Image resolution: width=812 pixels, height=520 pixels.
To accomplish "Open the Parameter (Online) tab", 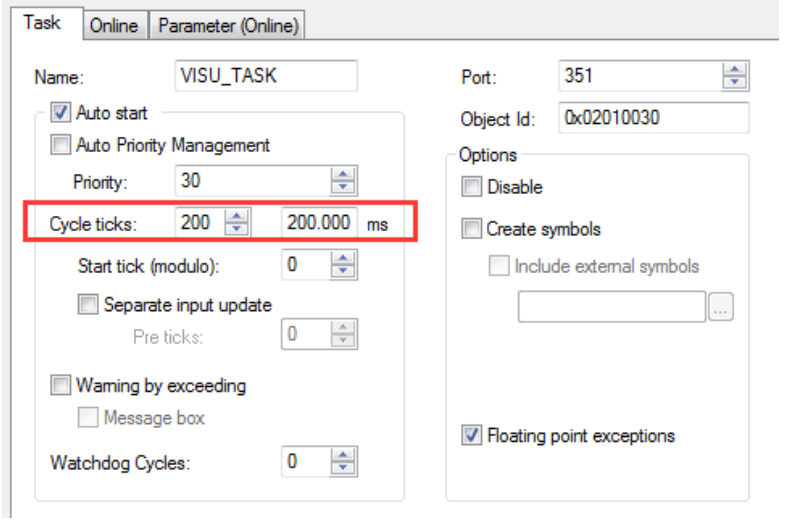I will [228, 25].
